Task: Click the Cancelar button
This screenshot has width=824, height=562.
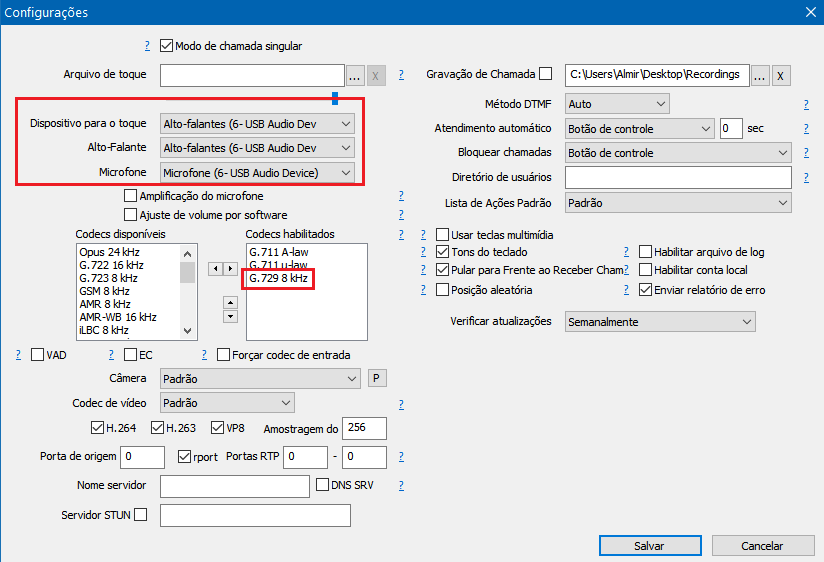Action: pyautogui.click(x=761, y=546)
